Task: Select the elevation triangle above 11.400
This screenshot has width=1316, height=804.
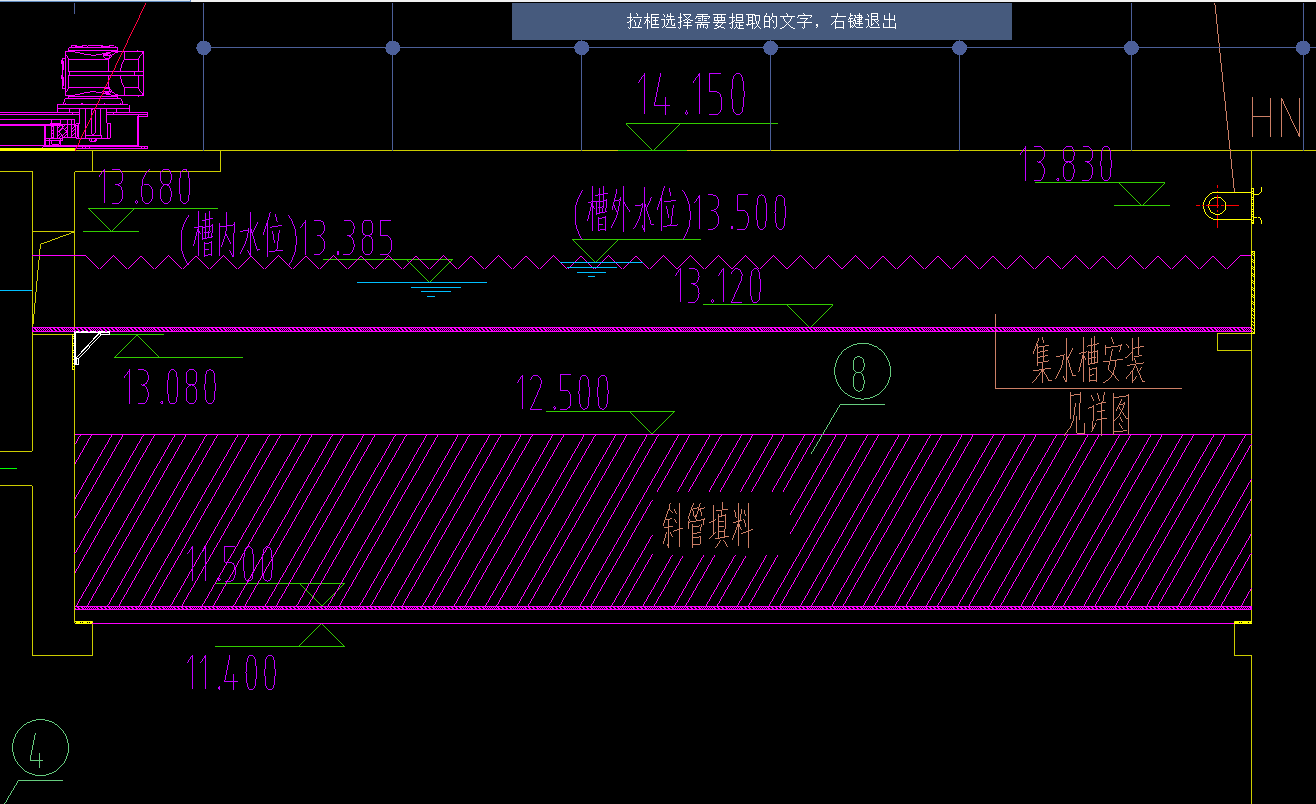Action: click(320, 635)
